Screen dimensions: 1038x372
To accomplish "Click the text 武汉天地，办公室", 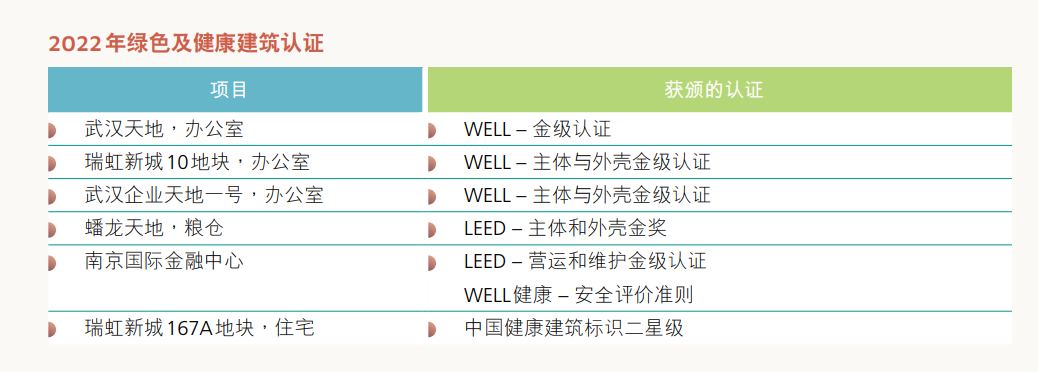I will coord(164,128).
